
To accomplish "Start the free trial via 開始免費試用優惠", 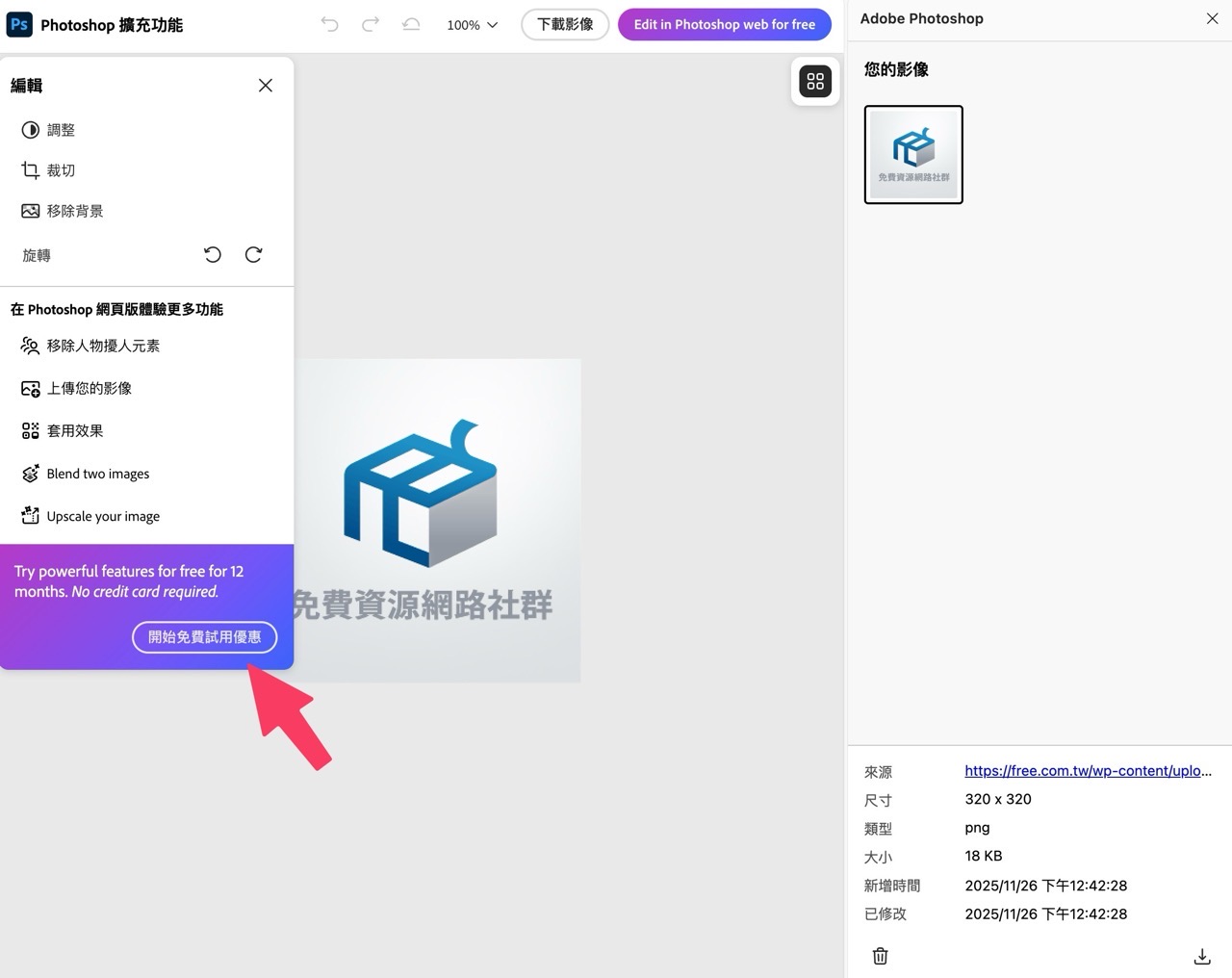I will tap(204, 637).
